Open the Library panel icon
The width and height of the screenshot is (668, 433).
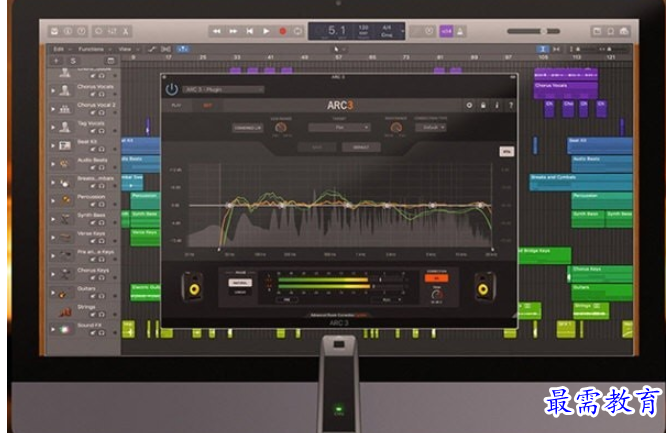tap(55, 31)
